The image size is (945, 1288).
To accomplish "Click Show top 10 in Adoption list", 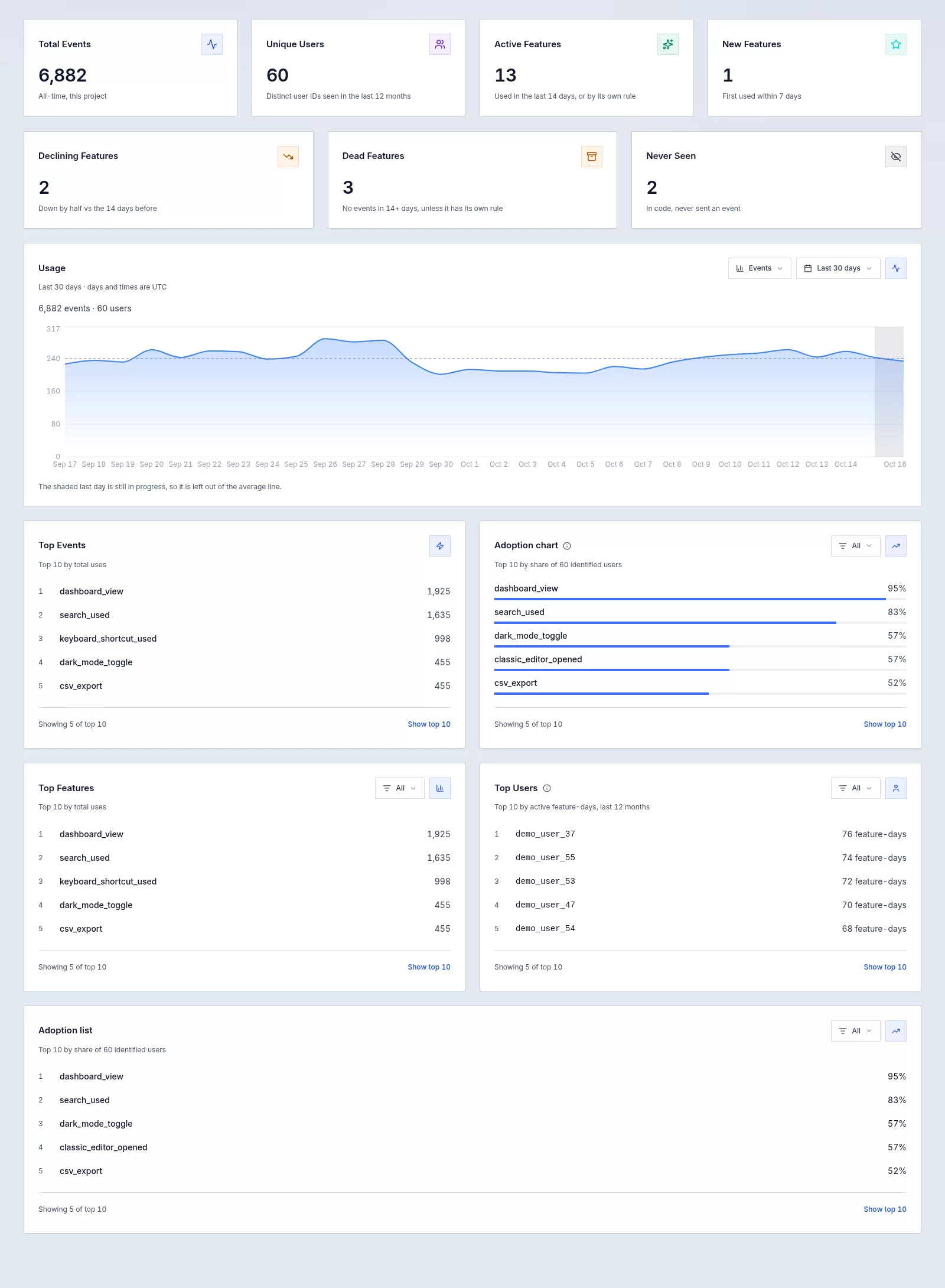I will (x=885, y=1209).
